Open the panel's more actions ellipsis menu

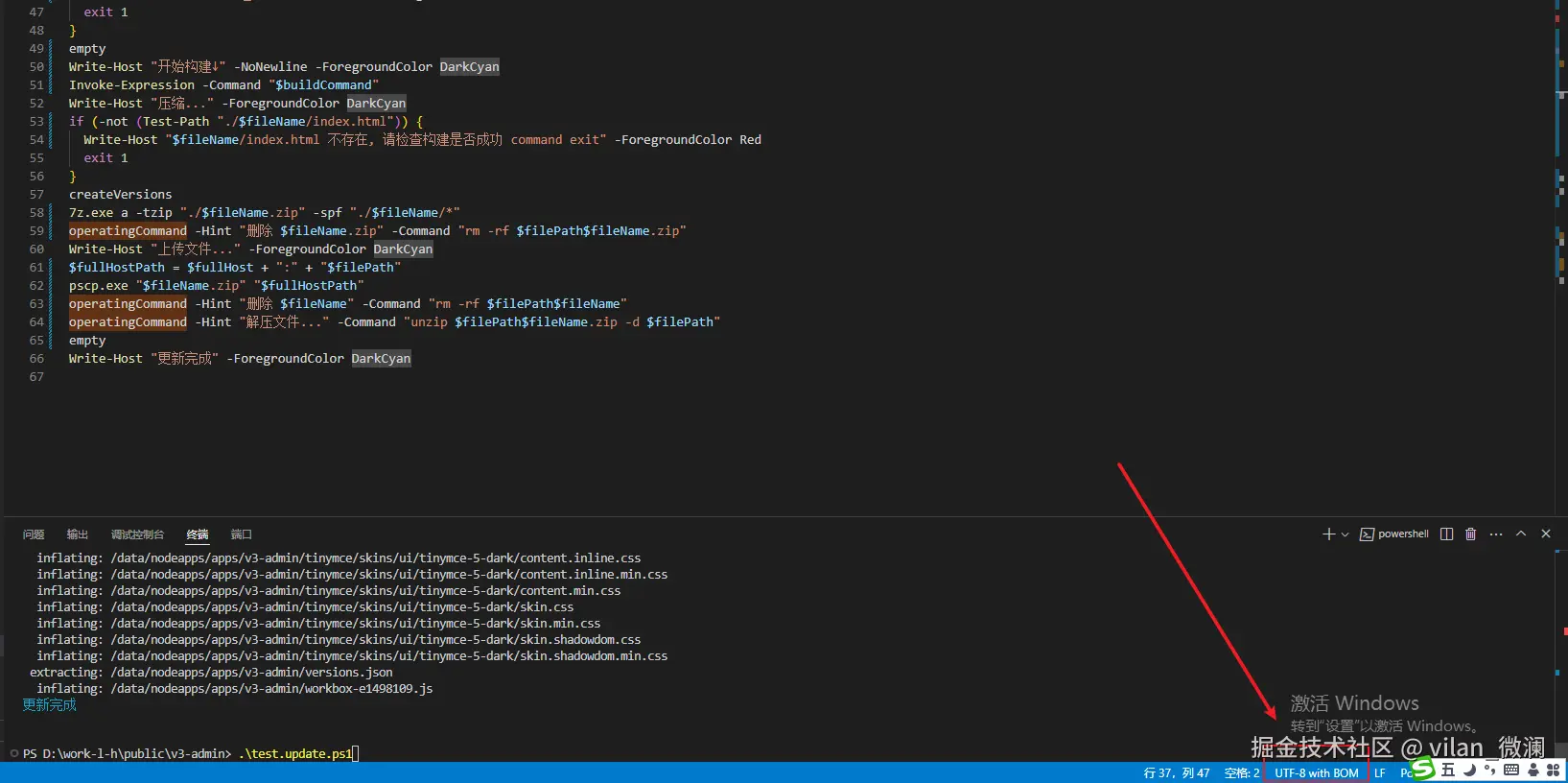[x=1496, y=534]
